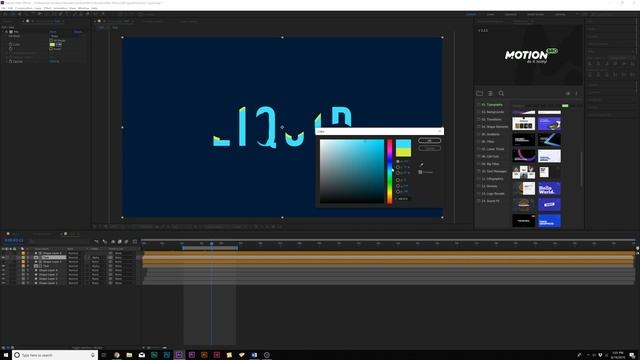Open Microsoft Word from the taskbar
The width and height of the screenshot is (640, 360).
pyautogui.click(x=254, y=355)
